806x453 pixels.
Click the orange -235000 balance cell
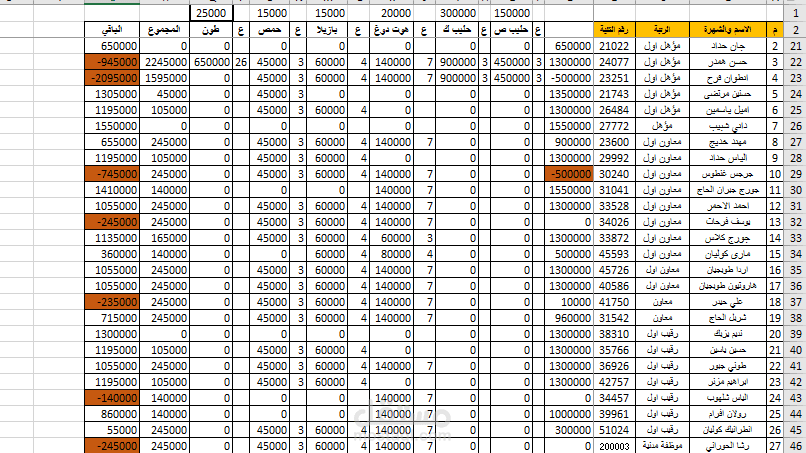pos(112,302)
